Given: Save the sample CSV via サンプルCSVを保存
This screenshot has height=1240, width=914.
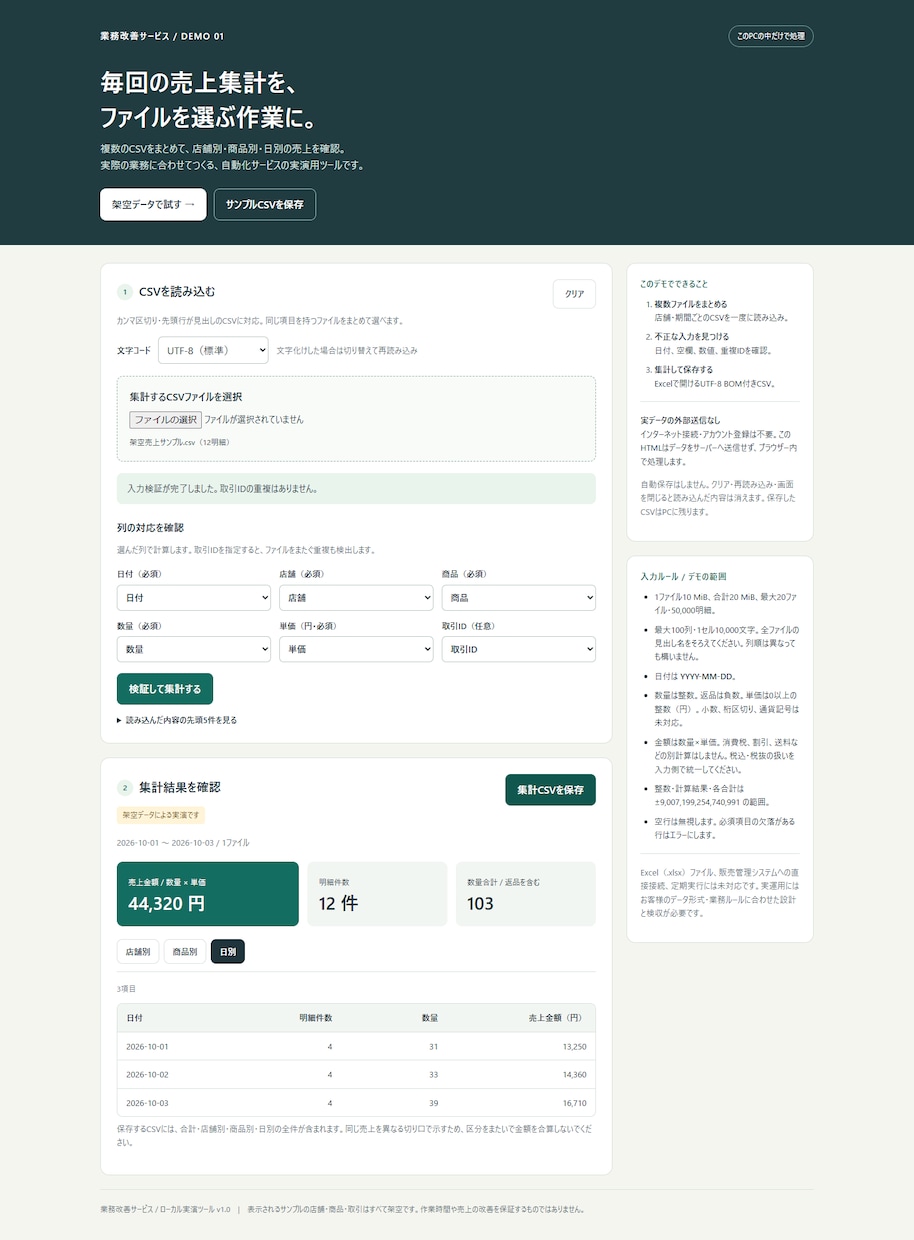Looking at the screenshot, I should click(x=265, y=204).
